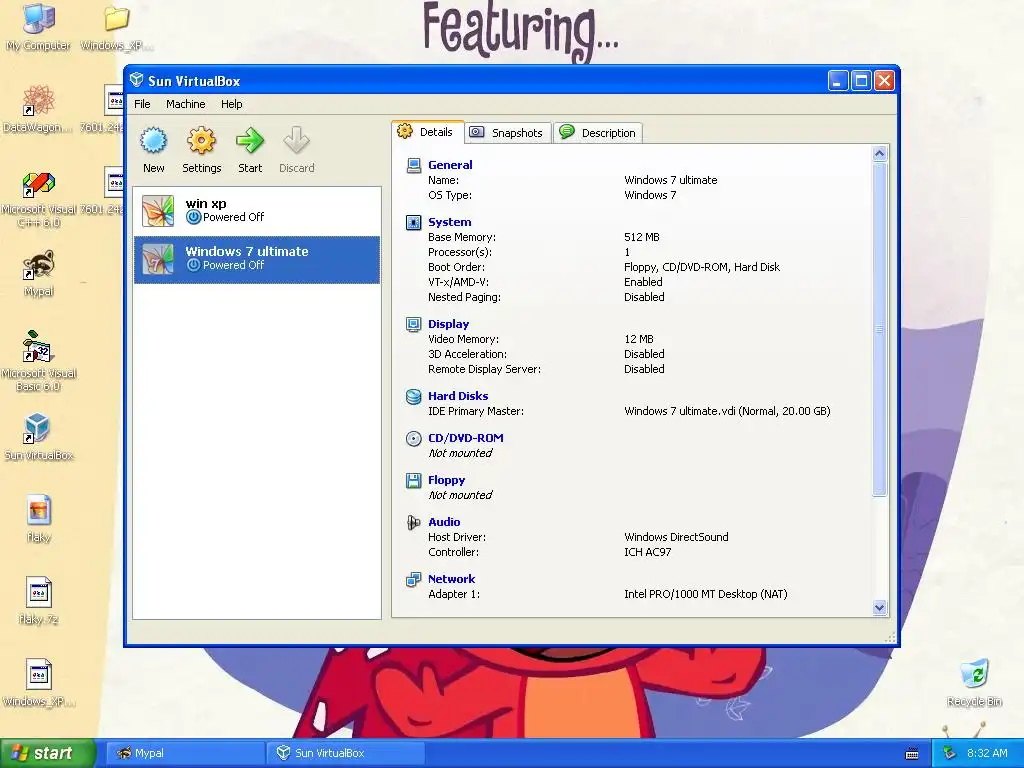Start the VM with the green arrow

point(249,140)
